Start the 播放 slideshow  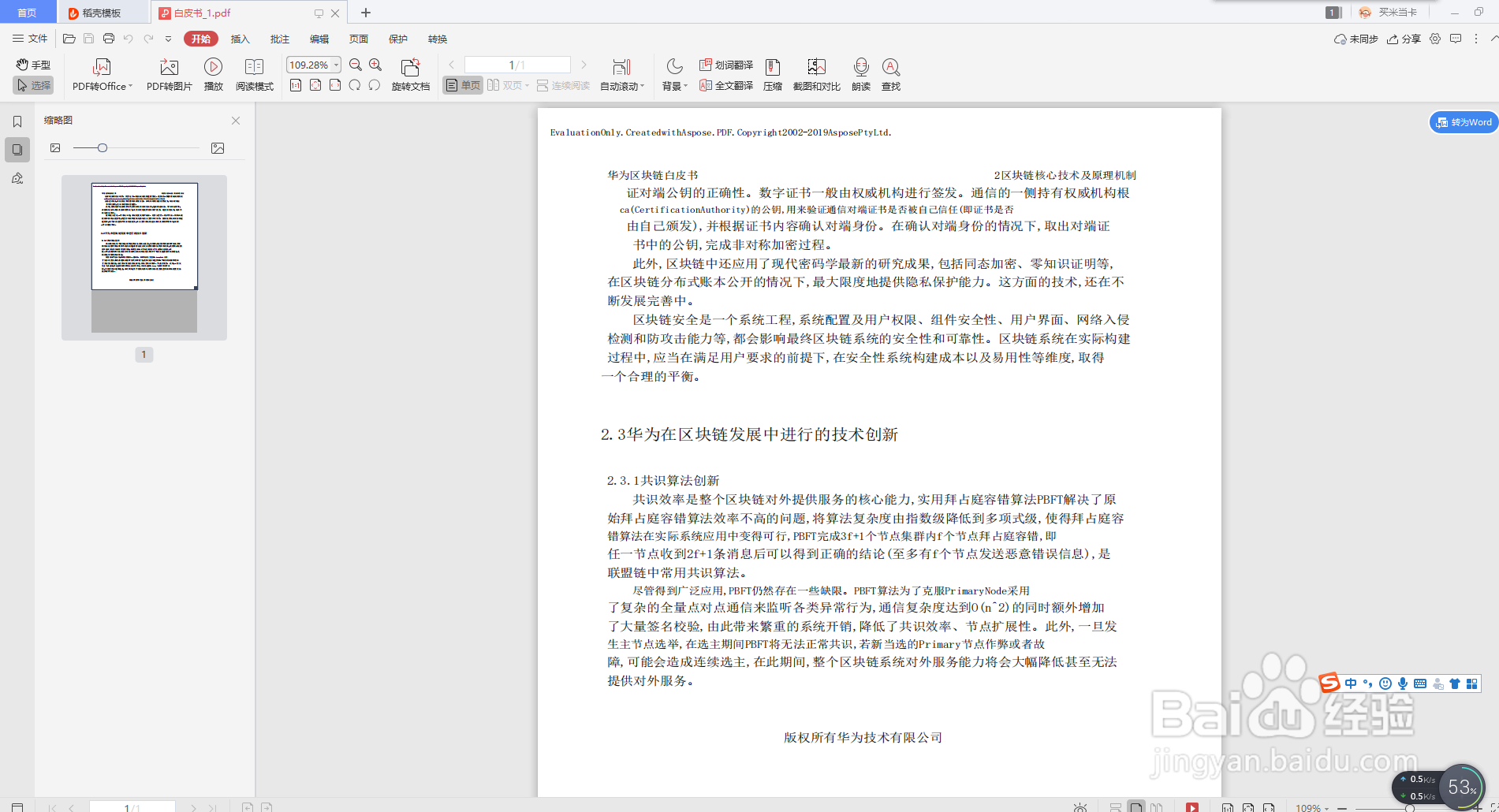coord(213,75)
